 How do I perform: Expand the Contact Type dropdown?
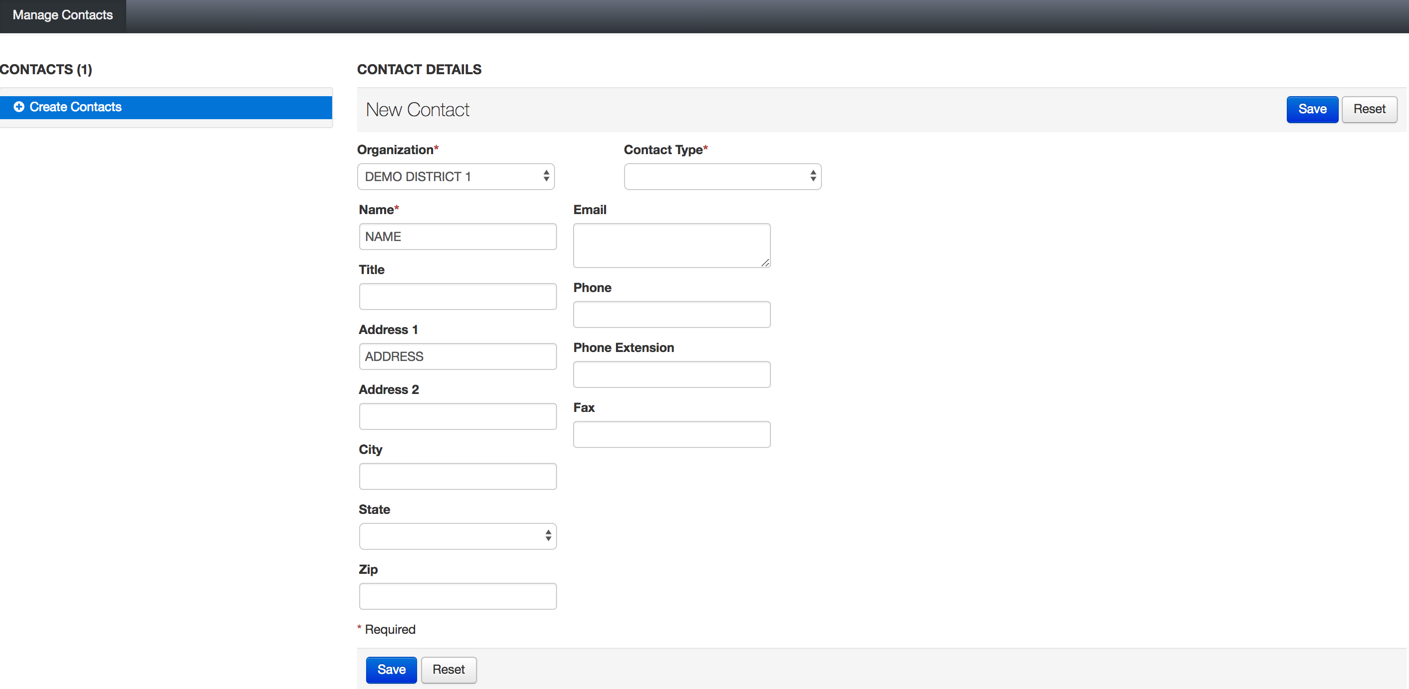point(722,177)
